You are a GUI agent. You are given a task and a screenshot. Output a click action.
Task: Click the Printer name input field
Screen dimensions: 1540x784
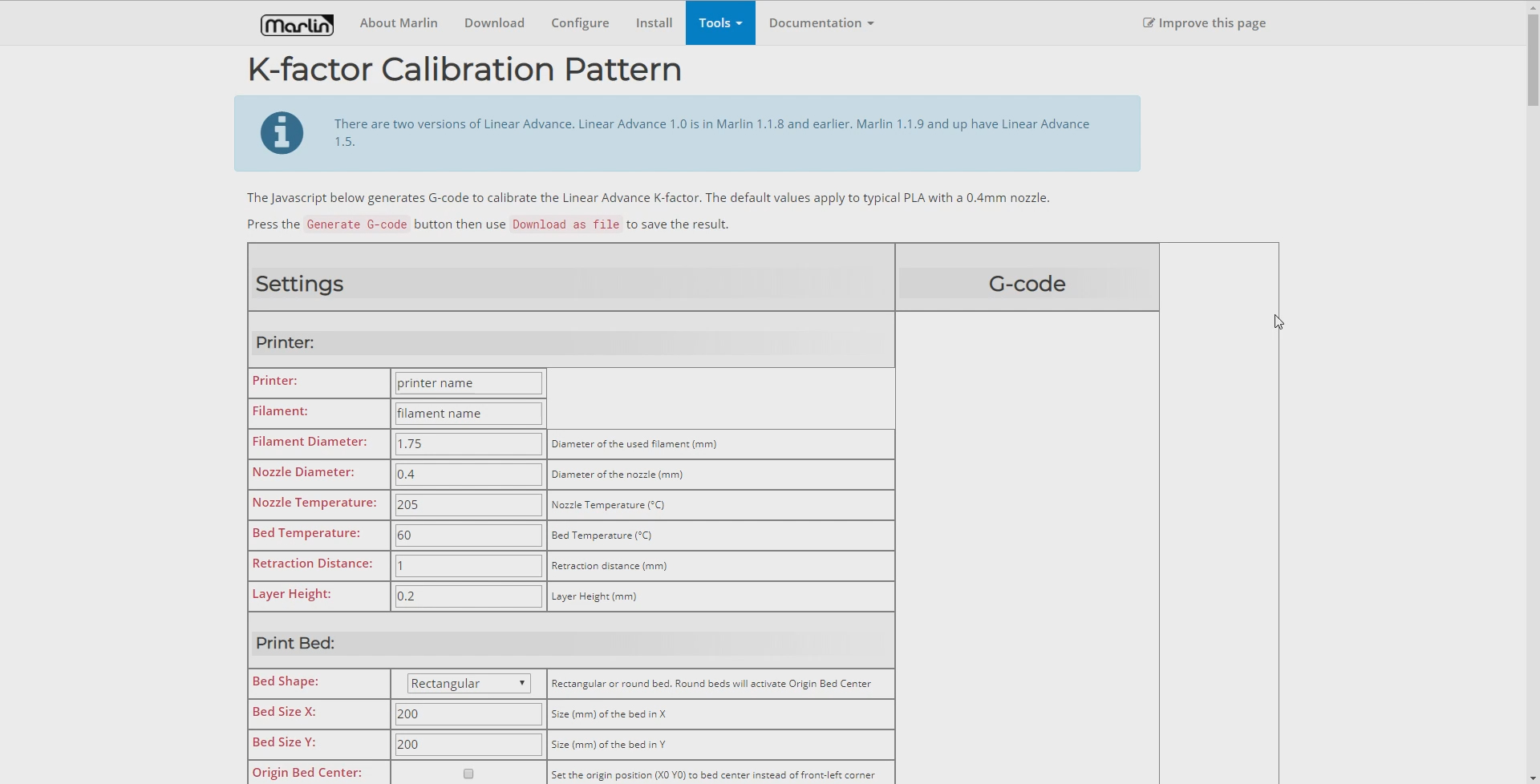[468, 383]
